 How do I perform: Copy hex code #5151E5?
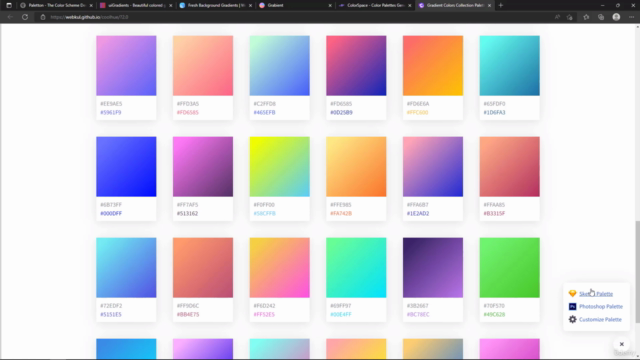click(111, 314)
